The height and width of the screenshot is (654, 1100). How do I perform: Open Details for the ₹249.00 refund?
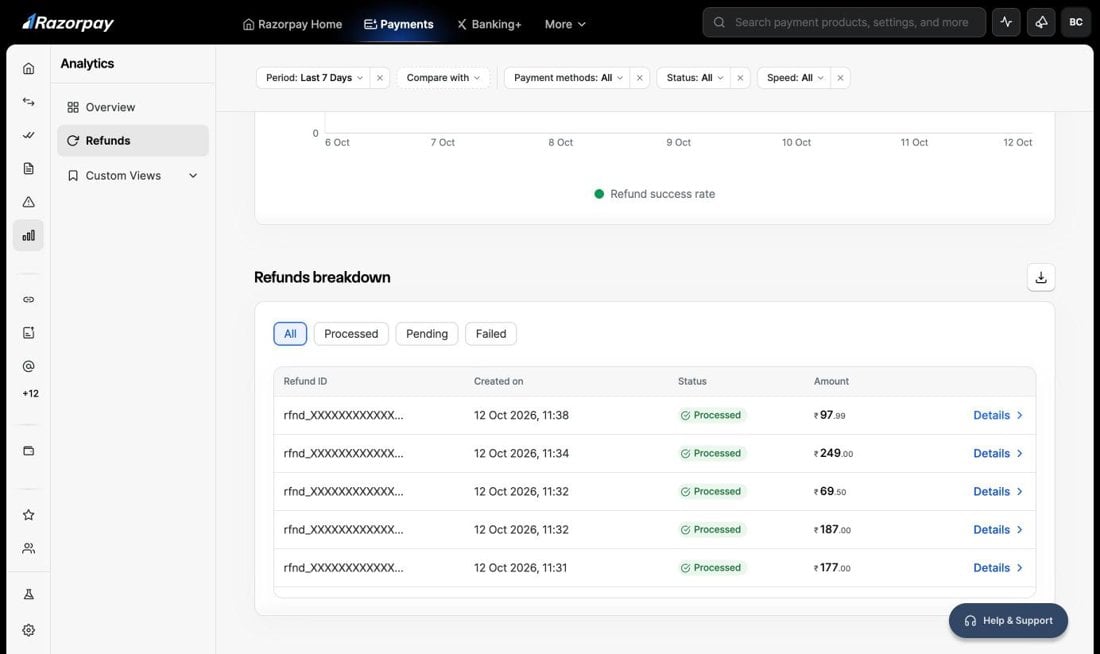pos(998,453)
